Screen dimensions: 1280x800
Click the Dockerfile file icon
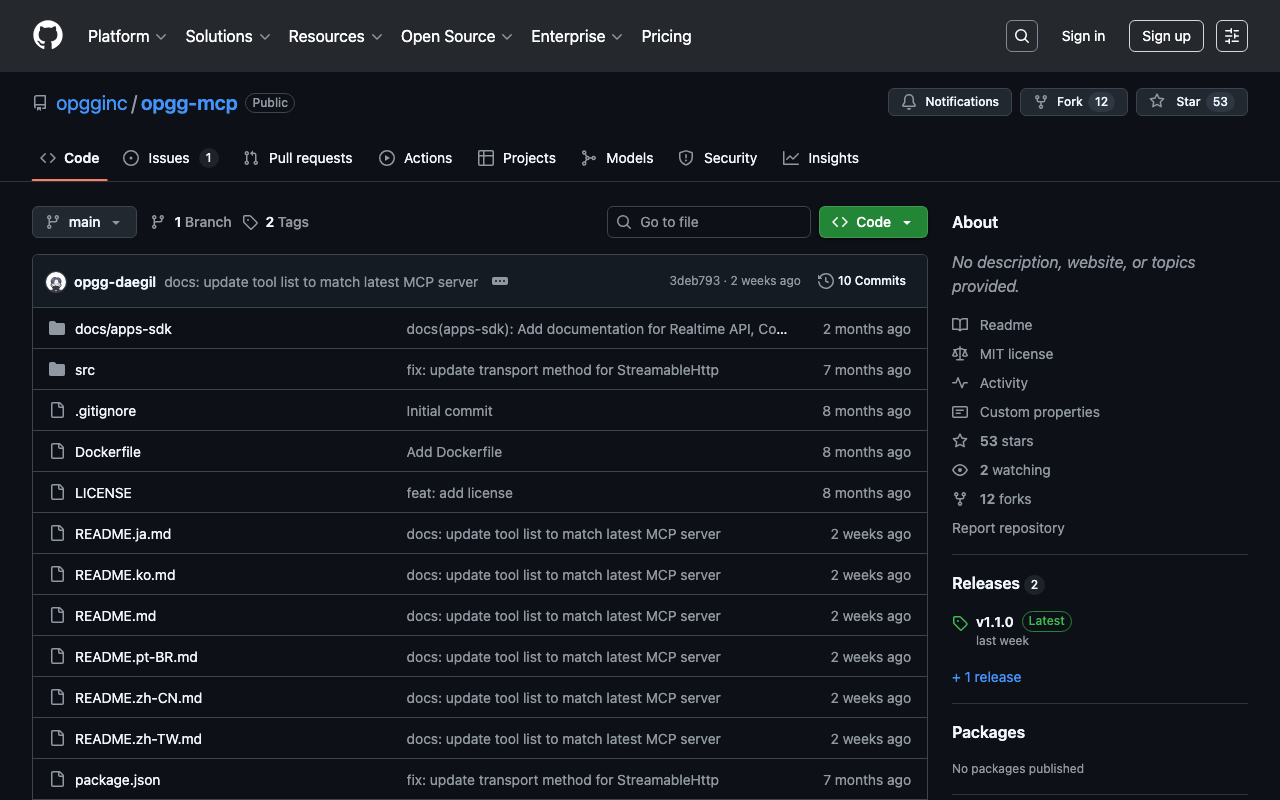click(57, 452)
